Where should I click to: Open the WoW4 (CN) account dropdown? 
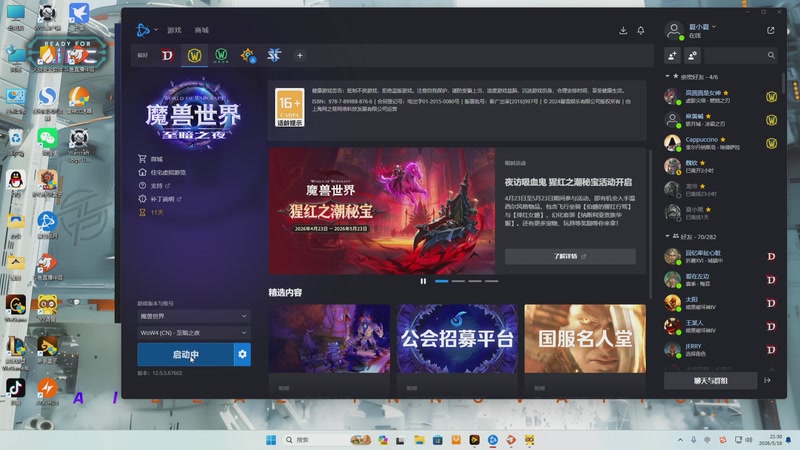tap(194, 333)
